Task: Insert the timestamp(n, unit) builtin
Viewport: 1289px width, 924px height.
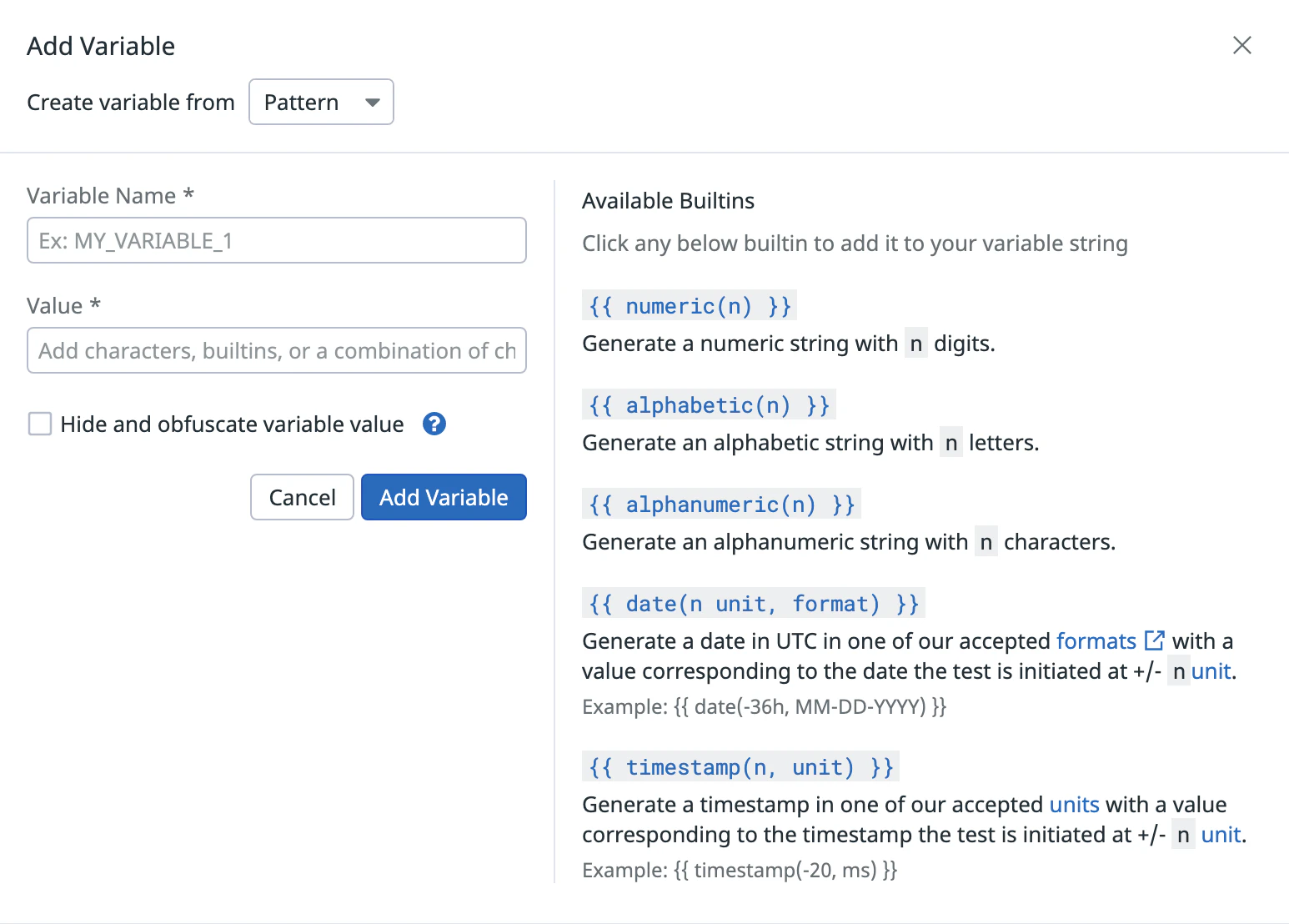Action: 740,767
